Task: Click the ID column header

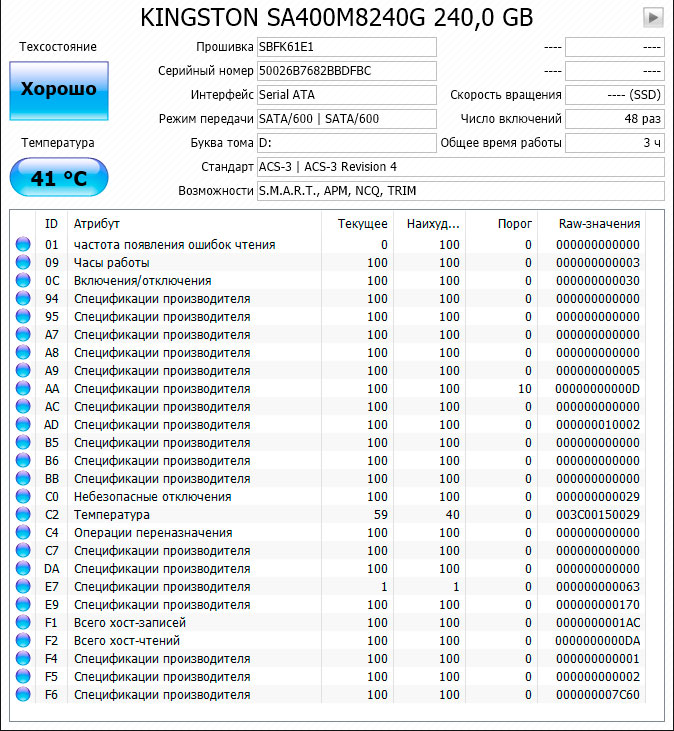Action: (x=51, y=224)
